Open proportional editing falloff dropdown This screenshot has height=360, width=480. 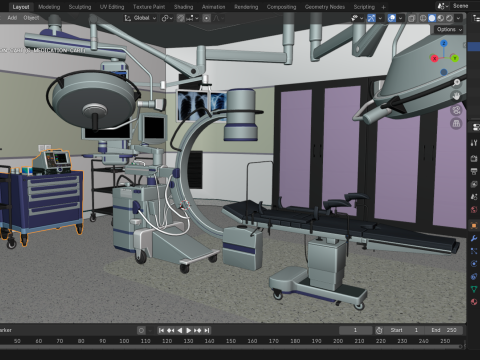pyautogui.click(x=218, y=18)
